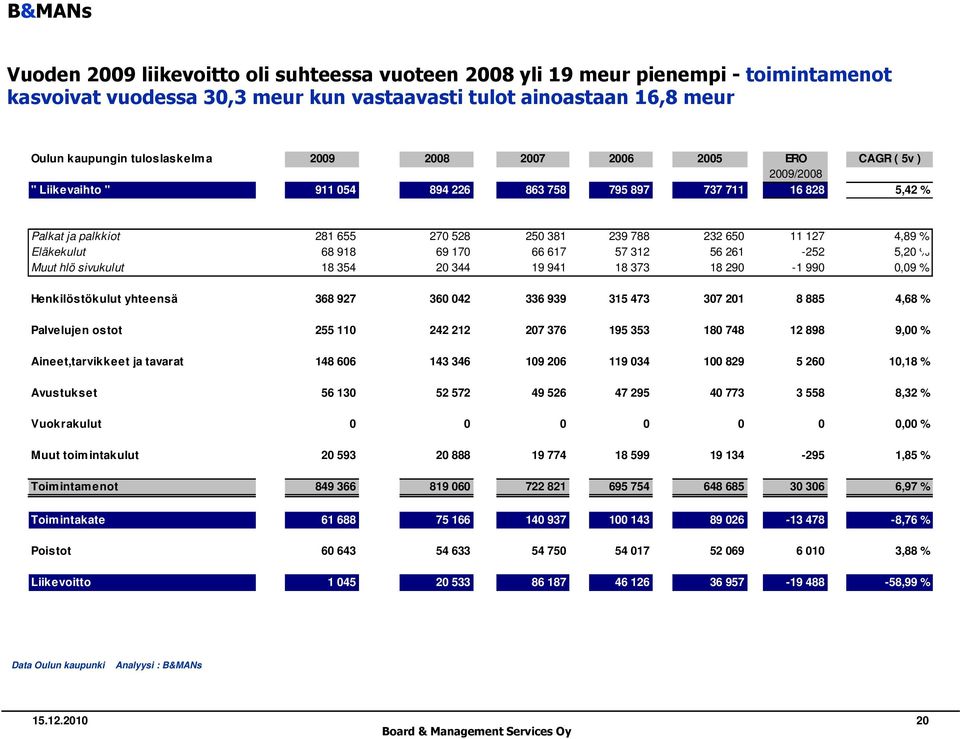Click the Analyysi : B&MANs note
This screenshot has width=960, height=739.
pos(159,665)
